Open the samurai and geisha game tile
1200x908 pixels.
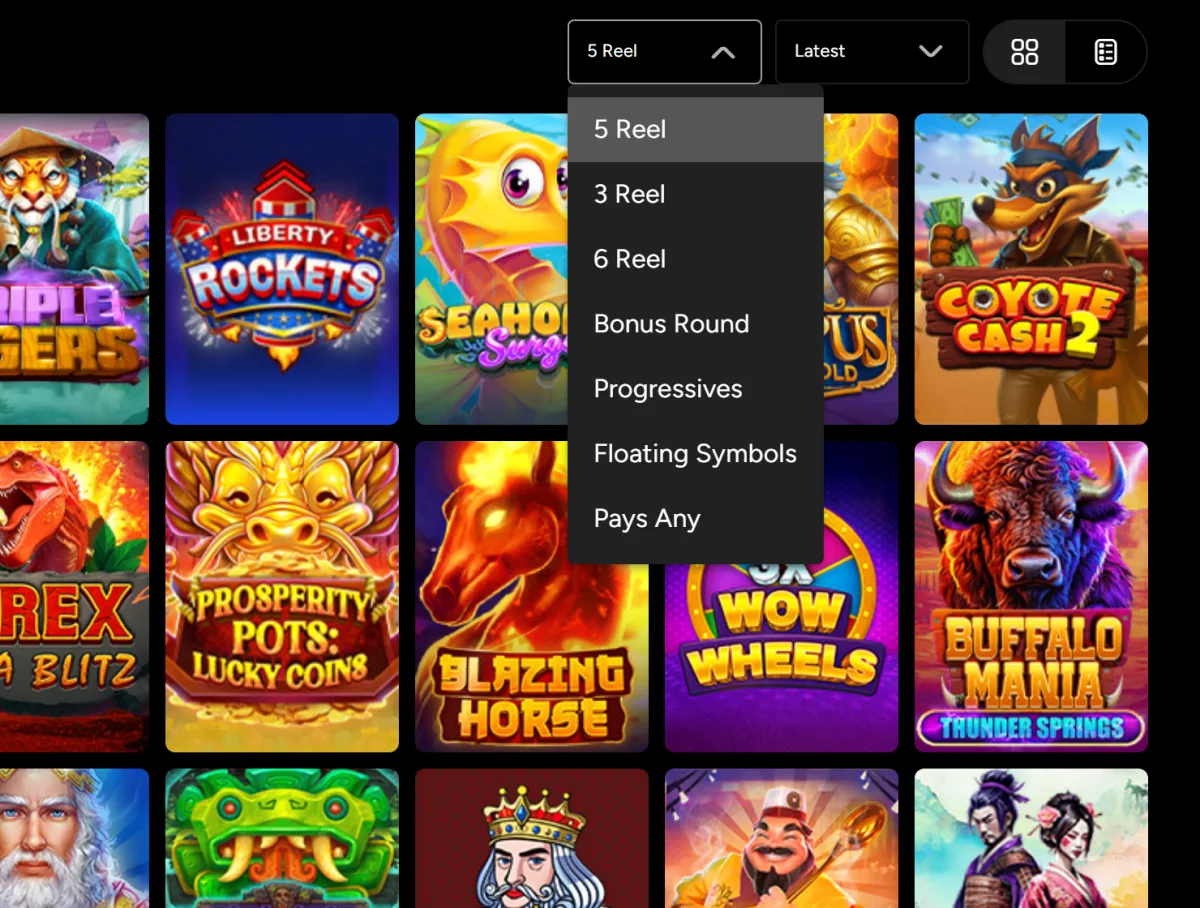[x=1031, y=838]
